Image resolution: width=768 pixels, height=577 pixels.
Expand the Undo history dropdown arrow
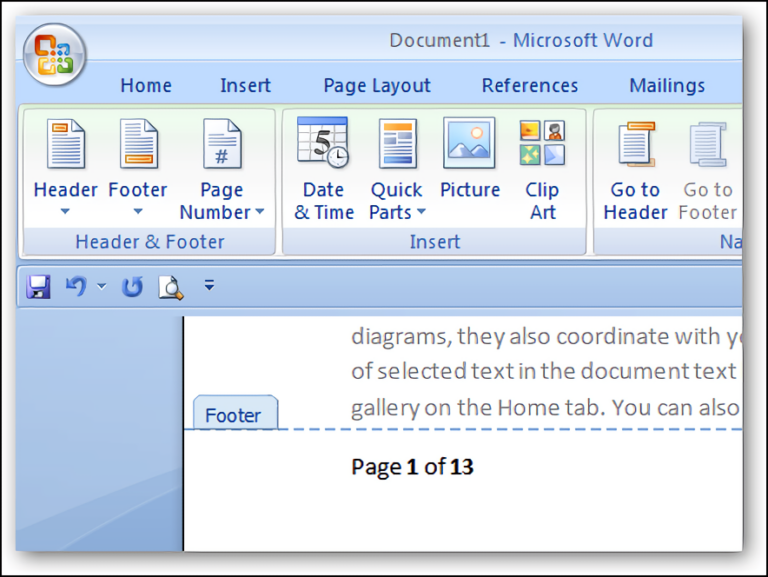click(x=101, y=288)
